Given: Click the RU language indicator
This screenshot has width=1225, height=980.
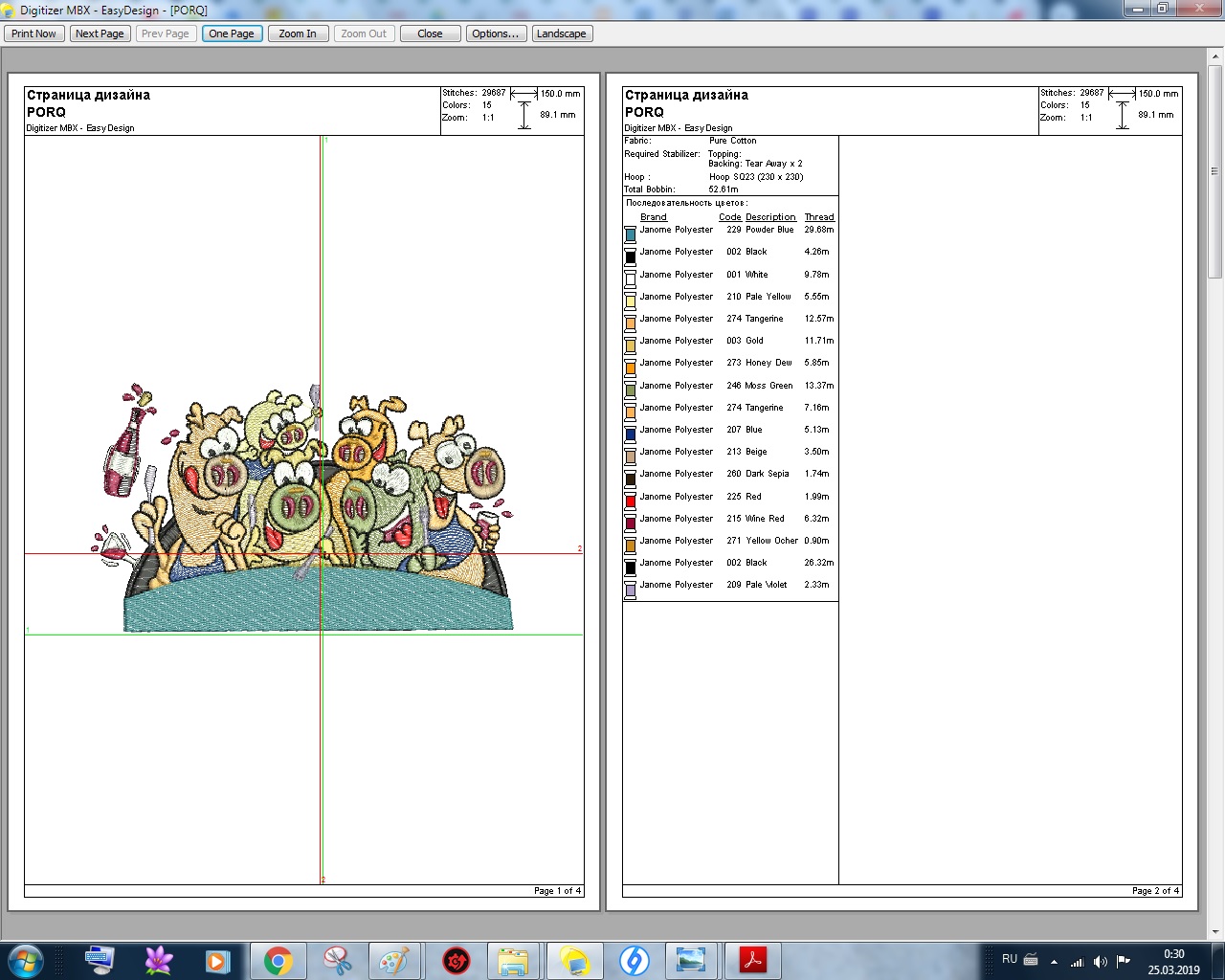Looking at the screenshot, I should (1010, 959).
